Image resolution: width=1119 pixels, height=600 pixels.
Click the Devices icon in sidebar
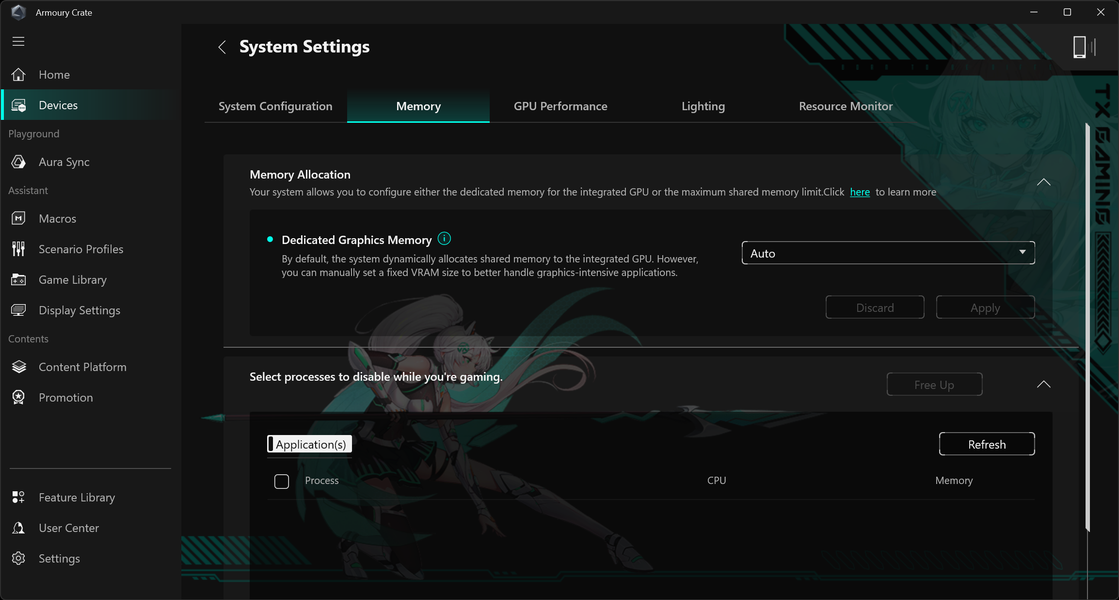(x=19, y=105)
